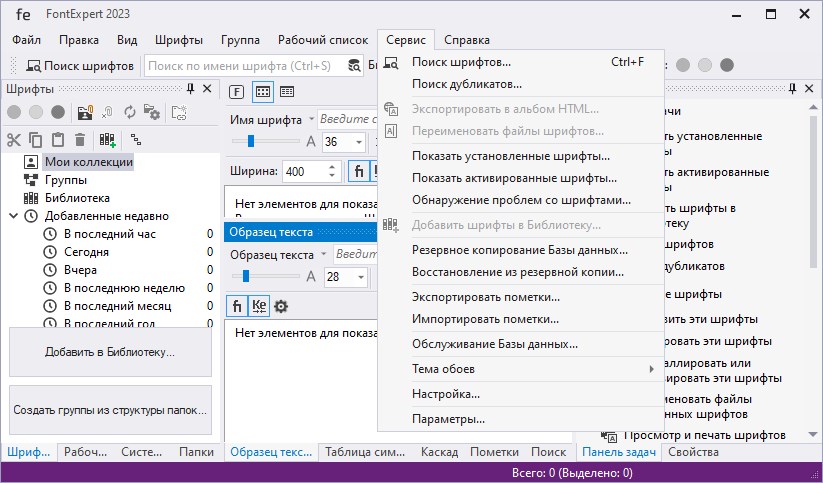Switch to the Папки tab
This screenshot has width=823, height=483.
click(196, 452)
